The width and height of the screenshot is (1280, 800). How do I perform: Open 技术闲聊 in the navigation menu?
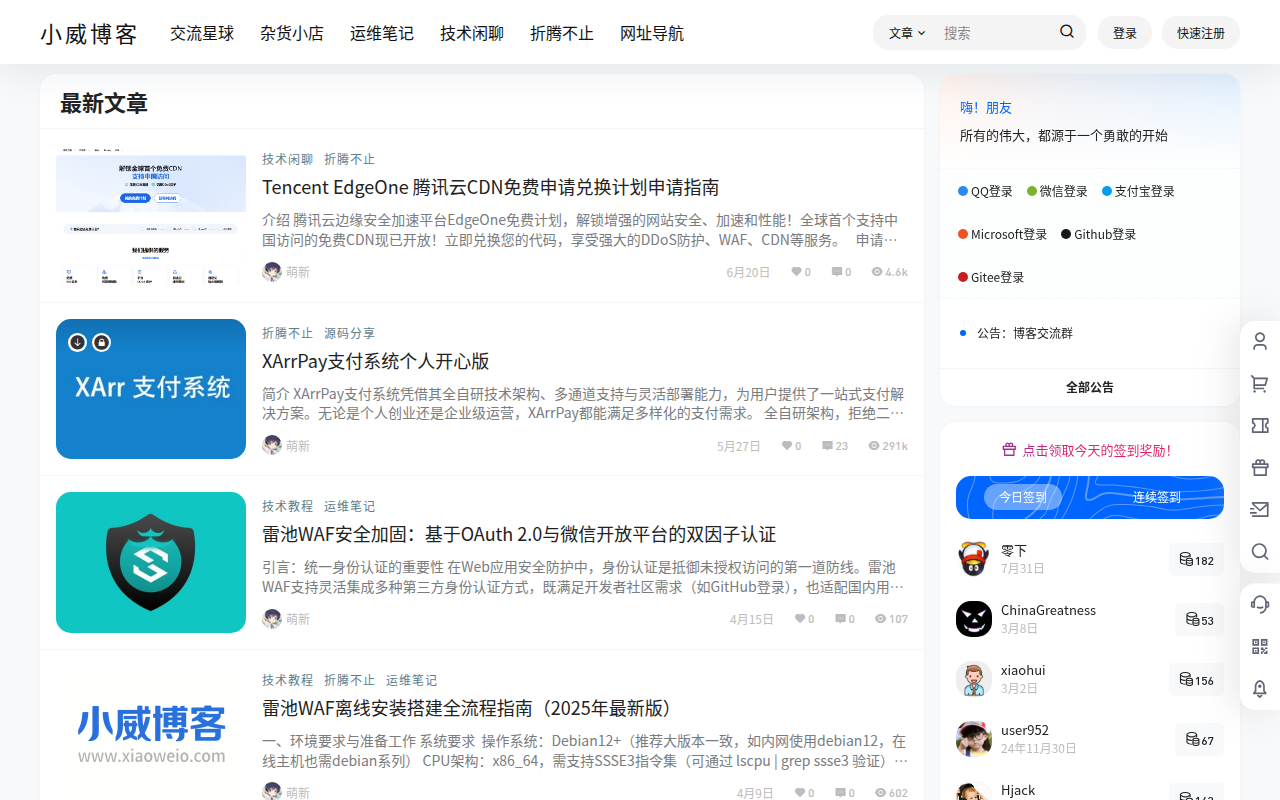point(472,33)
